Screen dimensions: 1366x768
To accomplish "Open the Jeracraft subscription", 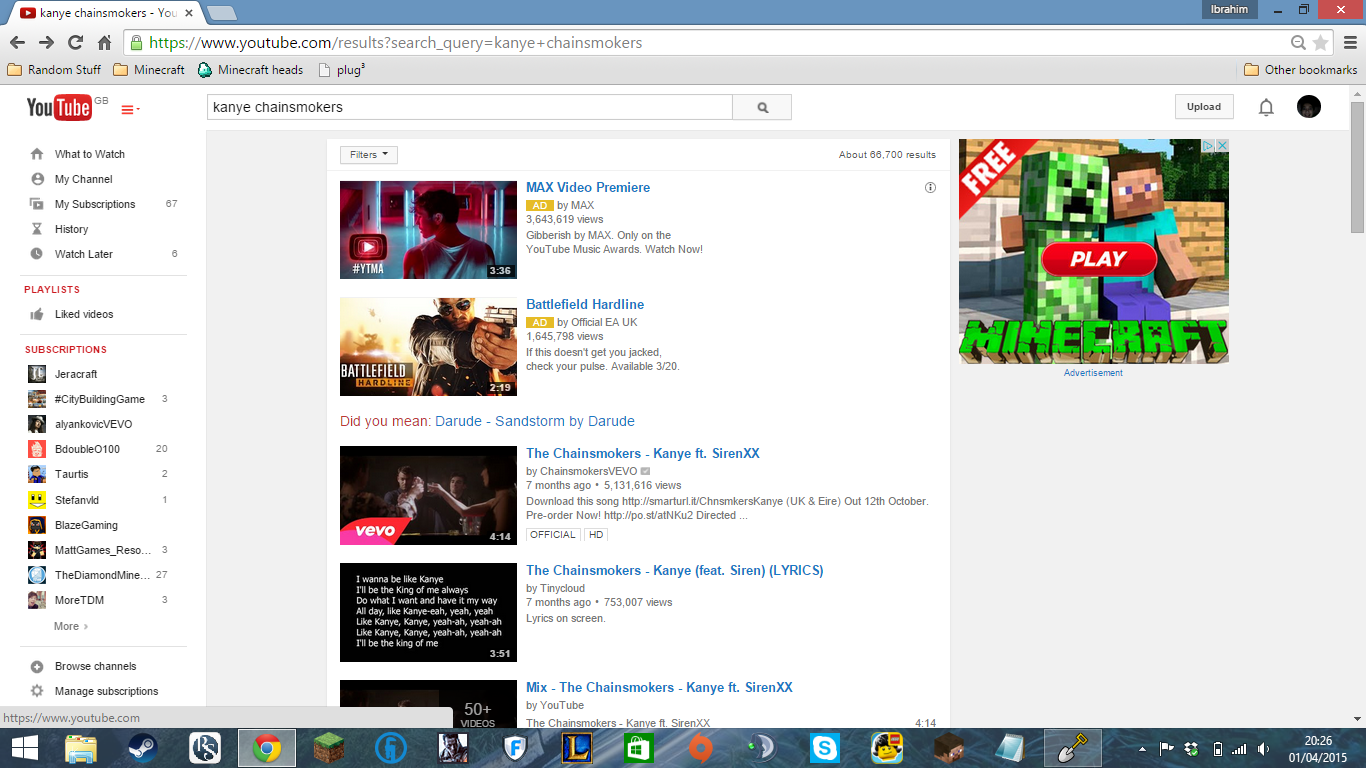I will point(76,374).
